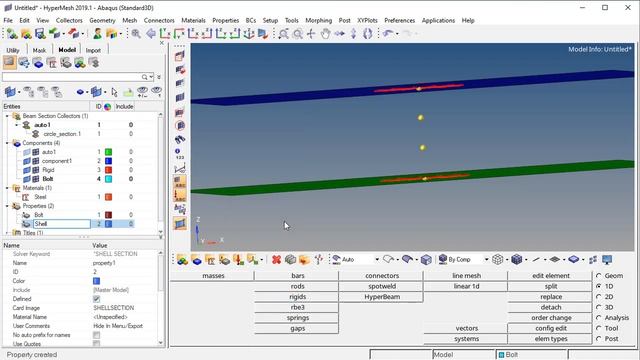640x360 pixels.
Task: Select the Pan hand tool icon
Action: tap(325, 33)
